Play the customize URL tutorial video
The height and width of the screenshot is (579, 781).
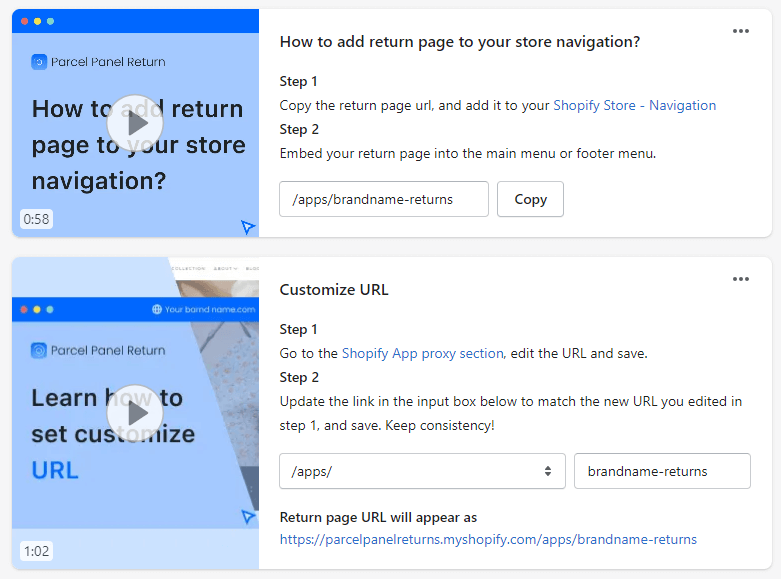point(135,413)
